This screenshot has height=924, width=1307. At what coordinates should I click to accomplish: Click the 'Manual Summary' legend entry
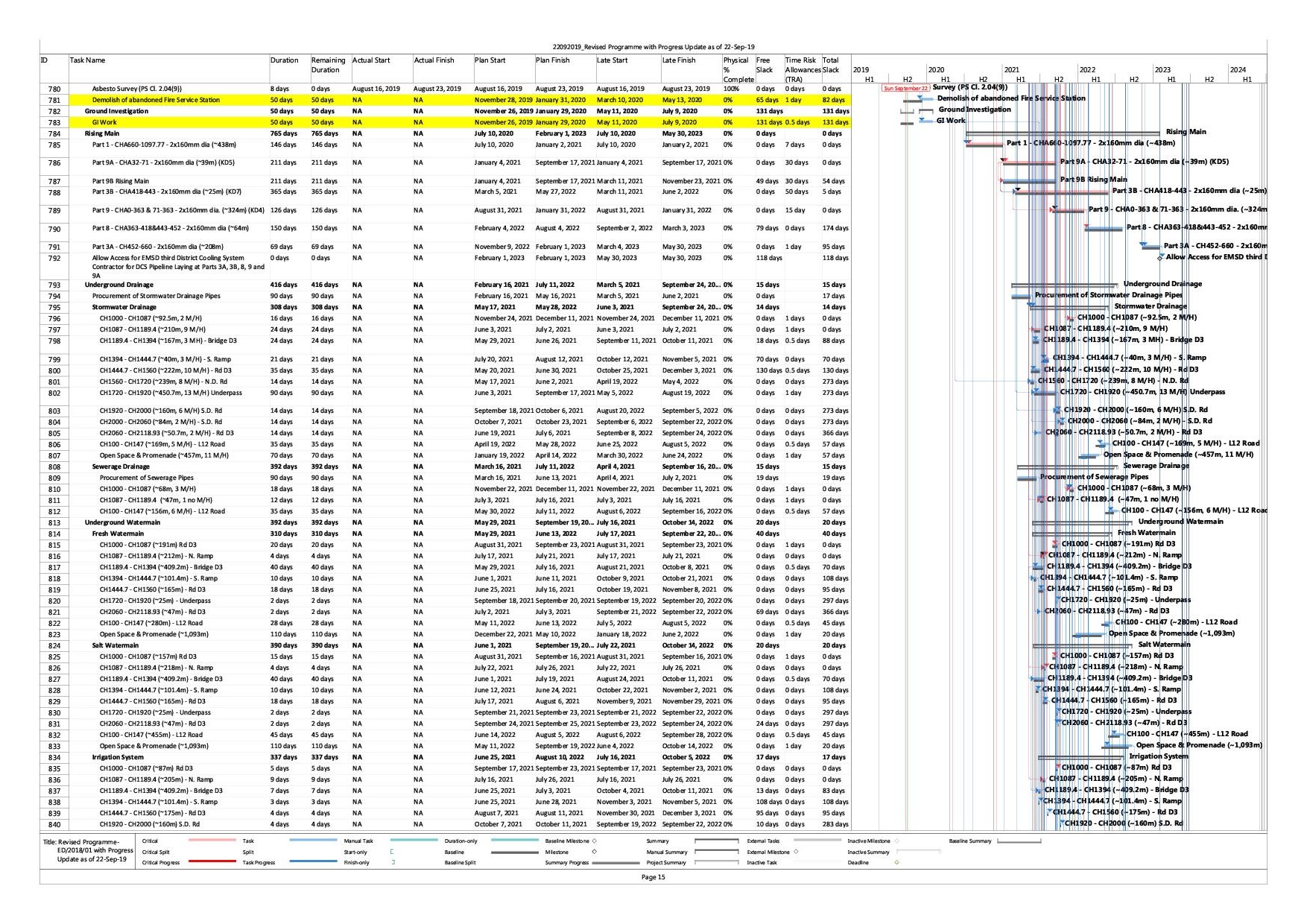[692, 852]
